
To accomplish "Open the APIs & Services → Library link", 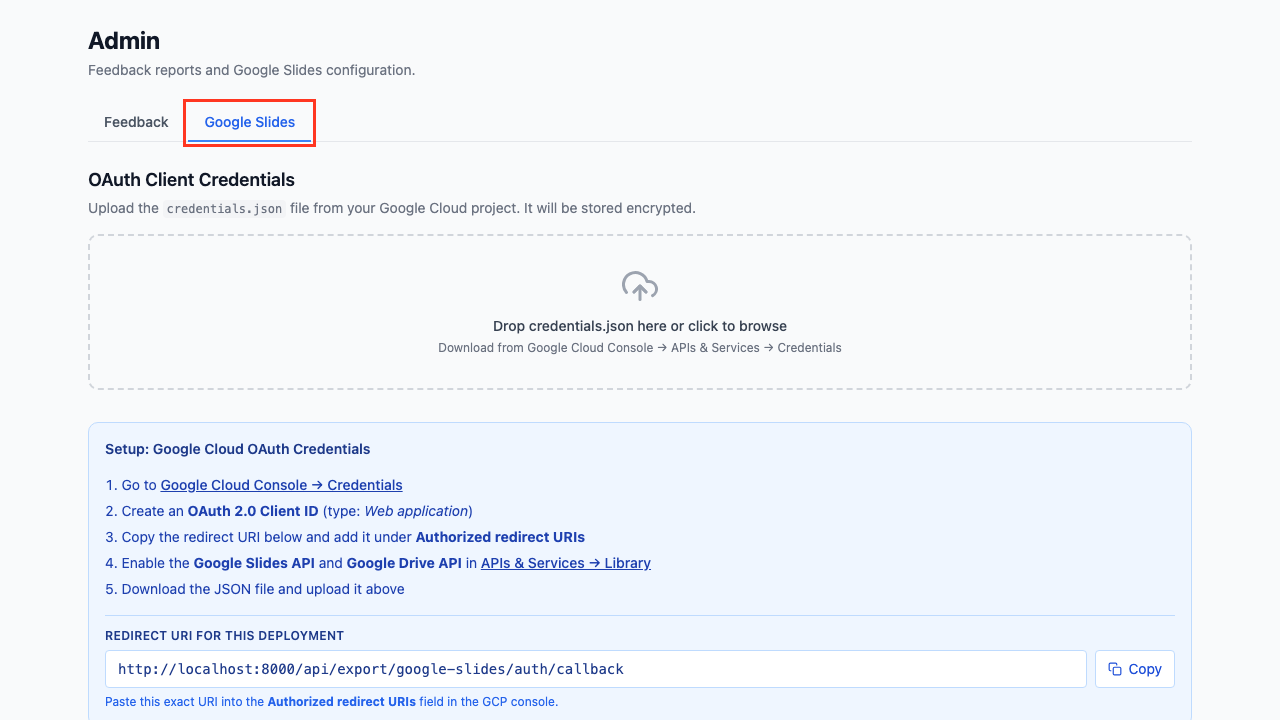I will coord(565,563).
